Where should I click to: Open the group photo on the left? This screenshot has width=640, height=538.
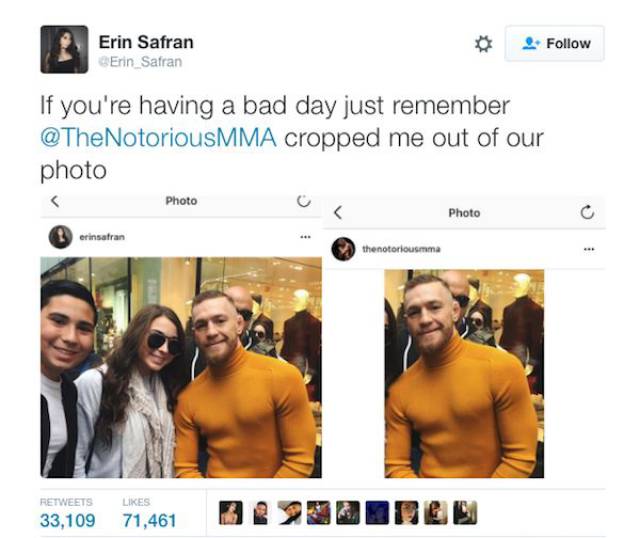(x=181, y=367)
